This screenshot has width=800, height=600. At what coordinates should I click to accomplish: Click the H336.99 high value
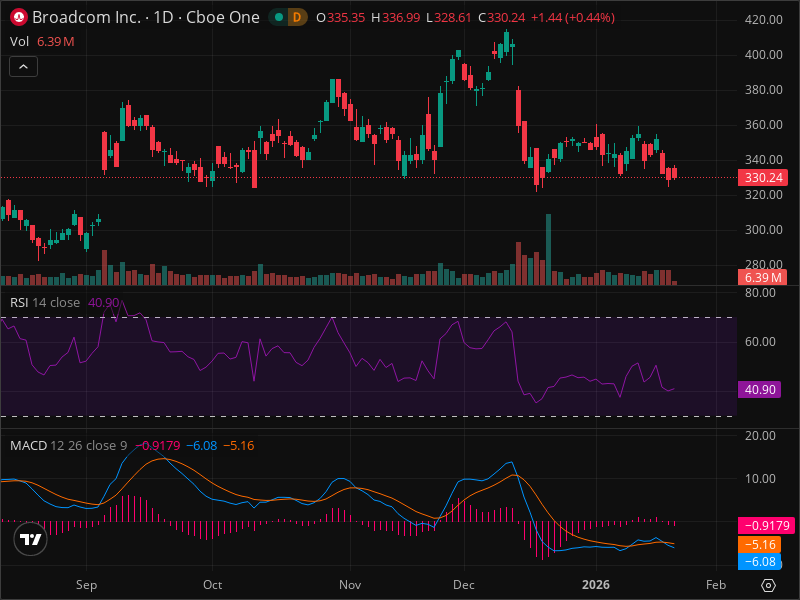395,17
